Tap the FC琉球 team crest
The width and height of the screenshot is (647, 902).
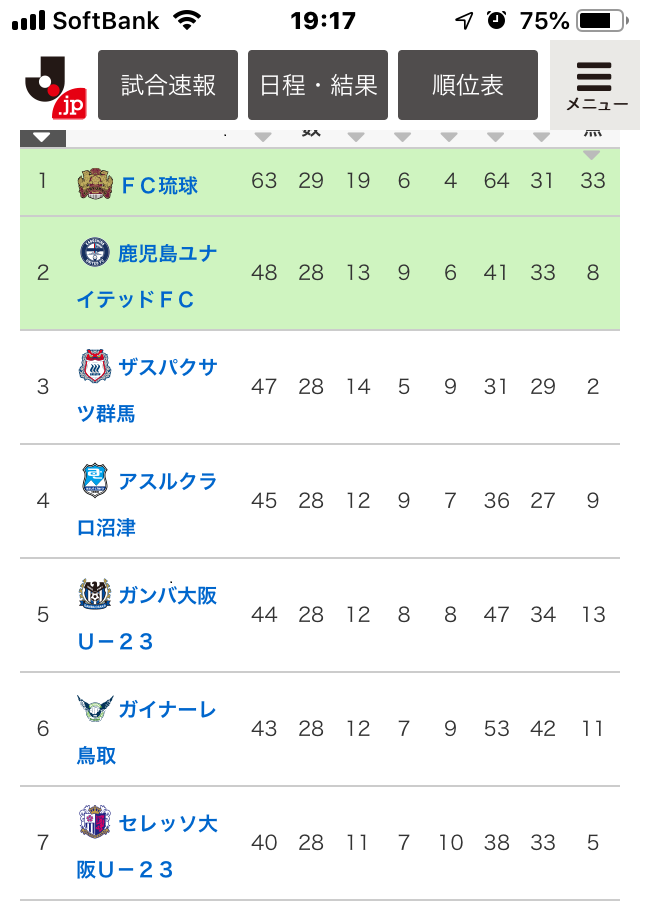[93, 183]
